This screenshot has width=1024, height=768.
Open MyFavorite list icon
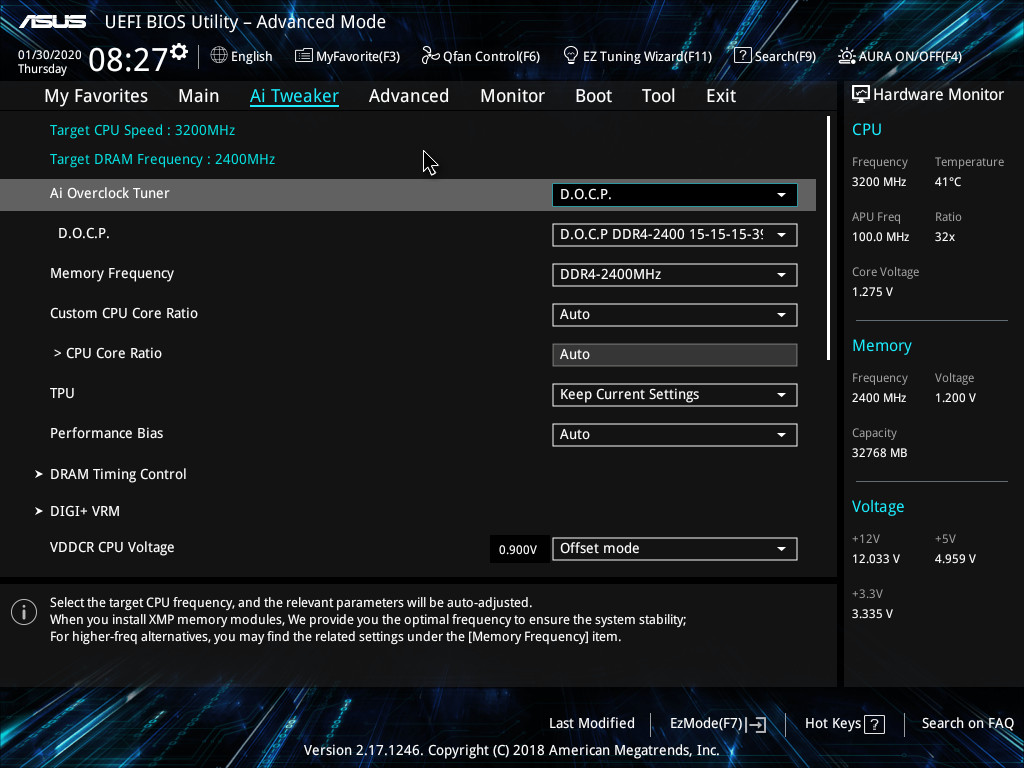click(304, 56)
